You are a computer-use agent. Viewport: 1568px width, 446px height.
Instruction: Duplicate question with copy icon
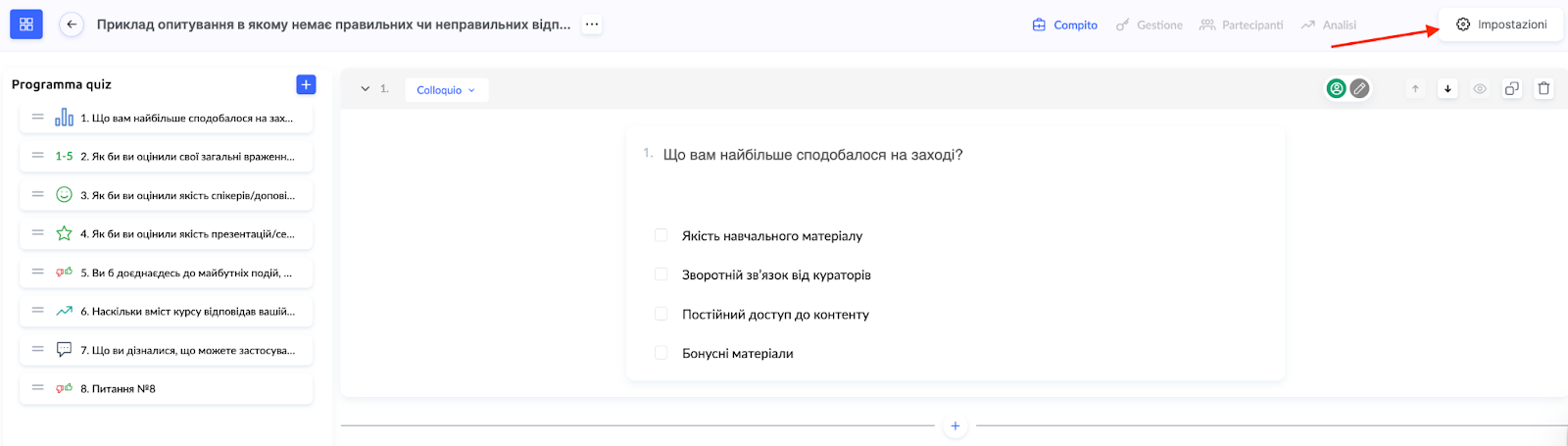[1512, 89]
